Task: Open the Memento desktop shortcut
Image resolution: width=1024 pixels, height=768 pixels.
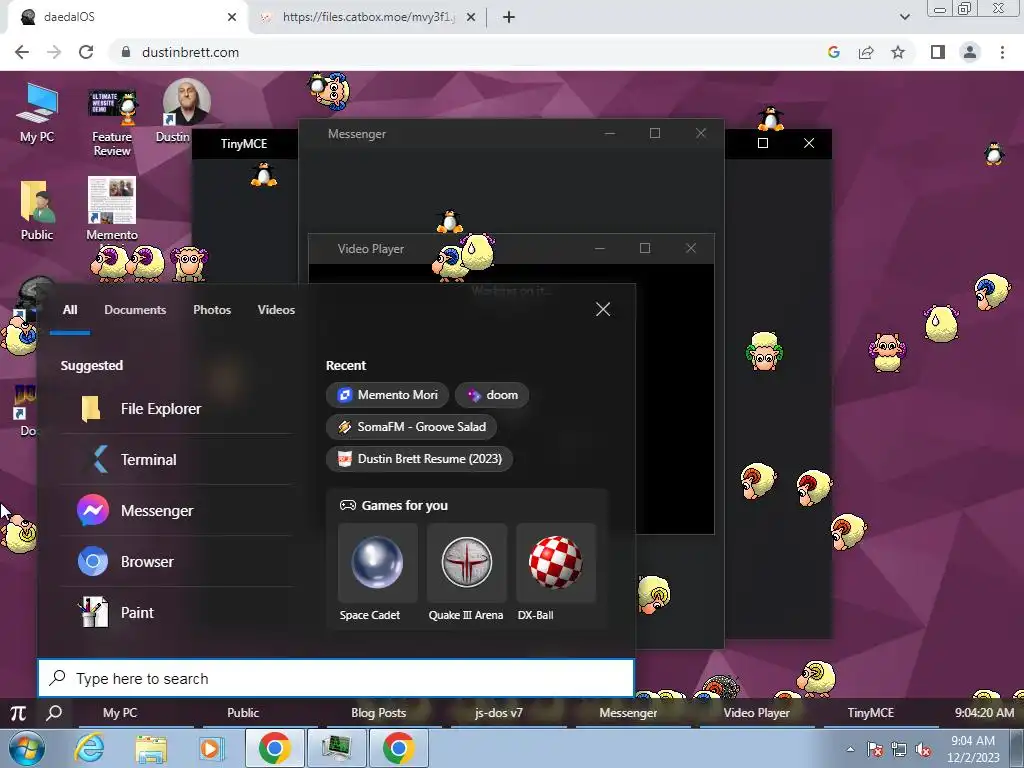Action: [112, 208]
